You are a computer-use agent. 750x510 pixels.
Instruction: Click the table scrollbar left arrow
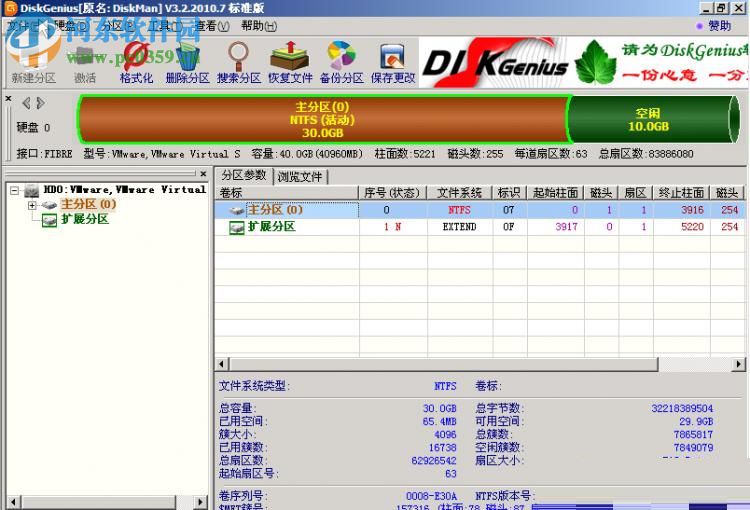pyautogui.click(x=221, y=364)
